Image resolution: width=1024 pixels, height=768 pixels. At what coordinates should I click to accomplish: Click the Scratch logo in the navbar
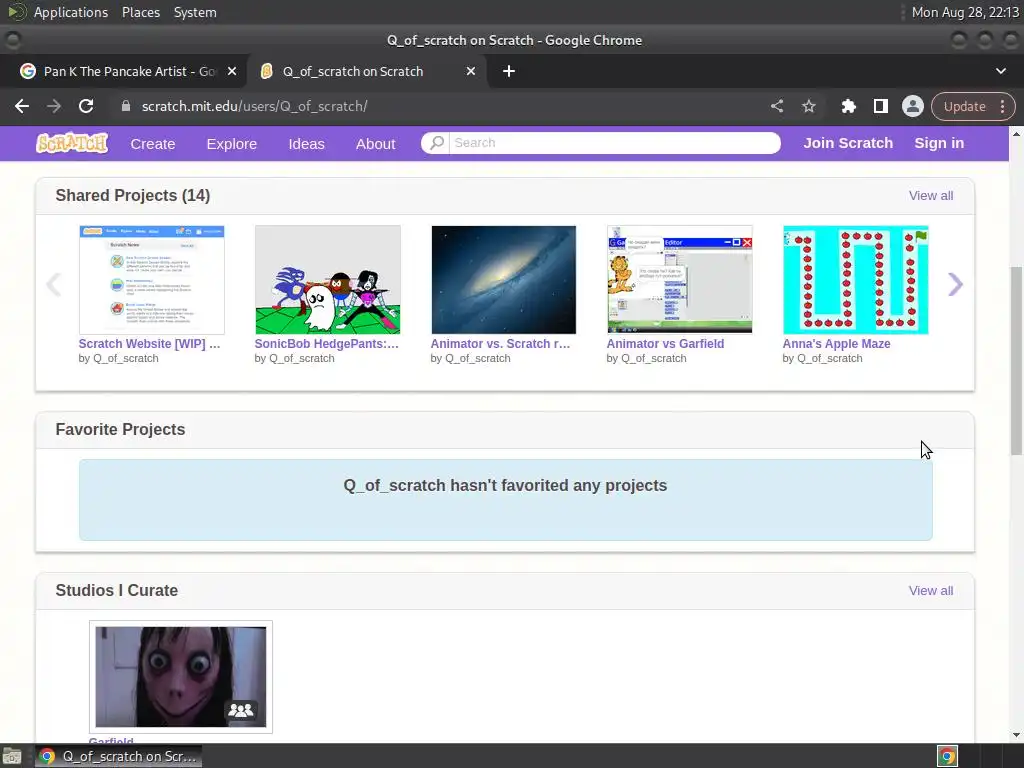click(x=72, y=143)
